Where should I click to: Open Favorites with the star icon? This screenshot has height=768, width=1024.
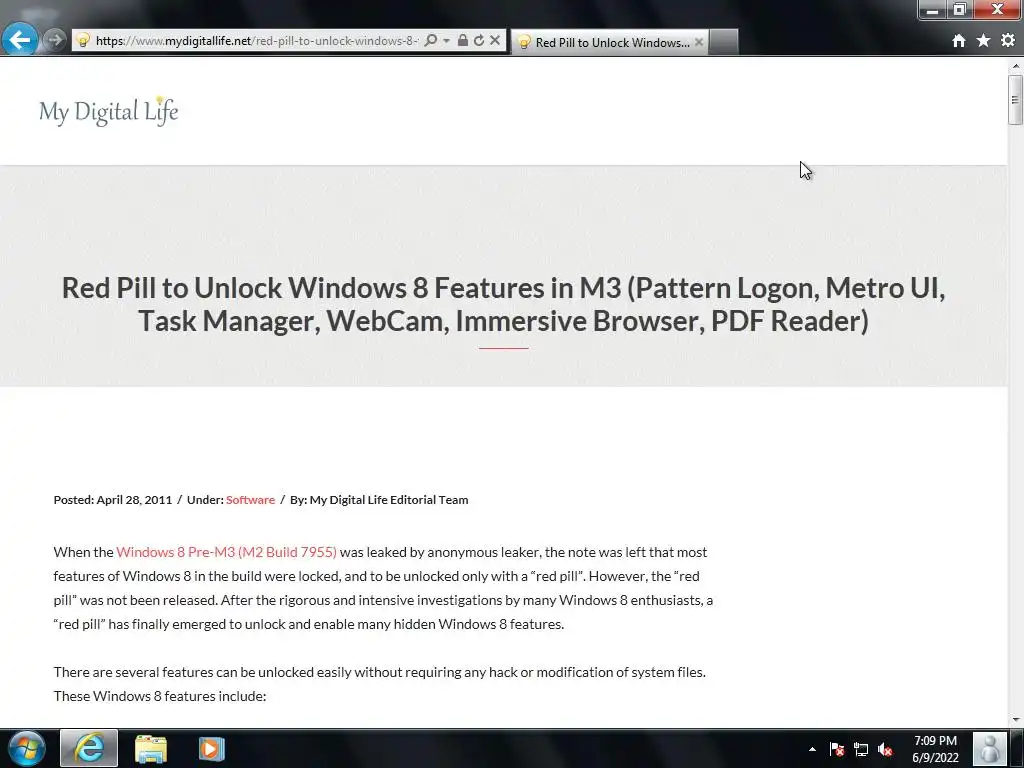(x=984, y=40)
